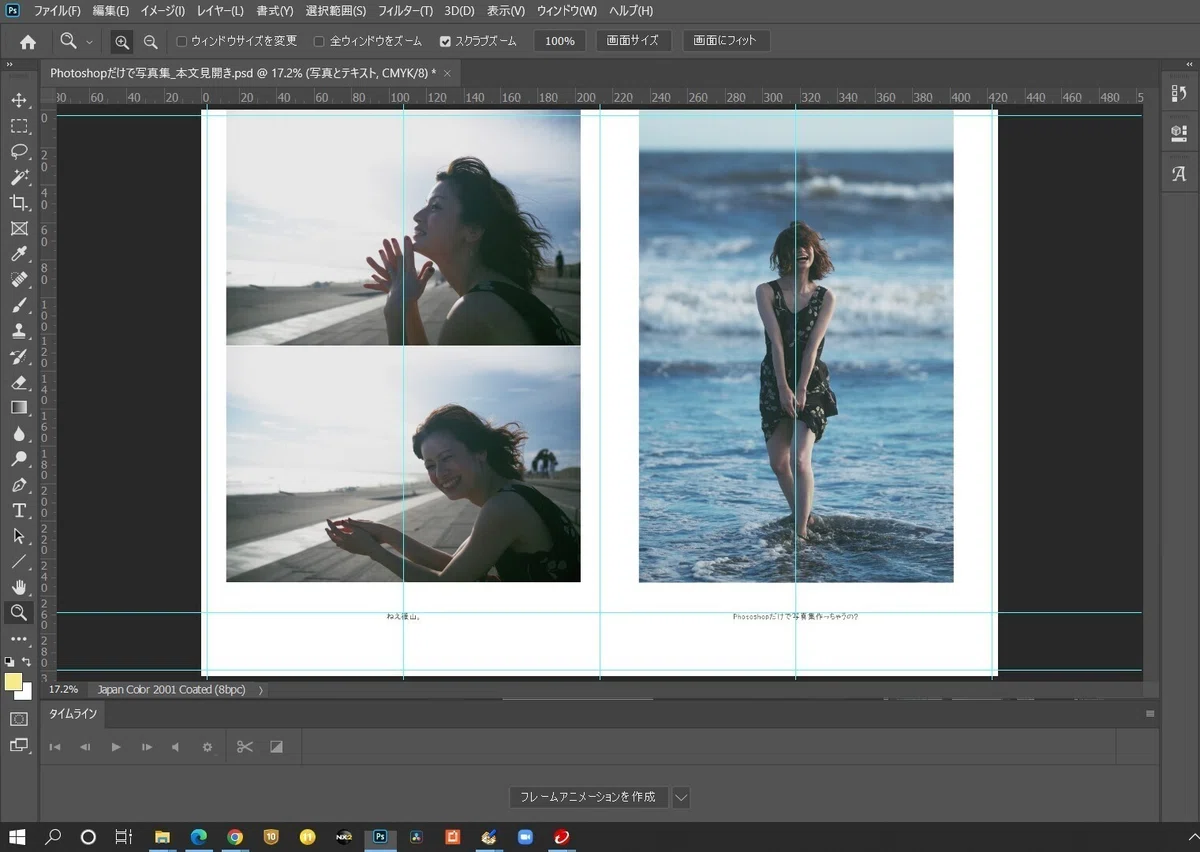
Task: Select the Move tool
Action: (19, 100)
